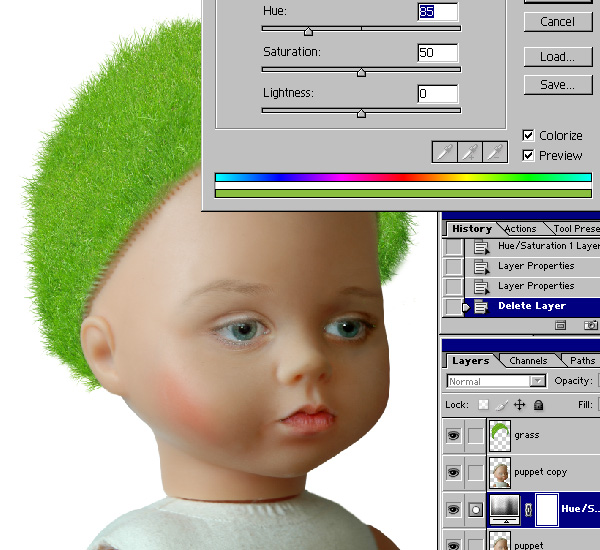Image resolution: width=600 pixels, height=550 pixels.
Task: Click the Saturation slider handle
Action: point(361,73)
